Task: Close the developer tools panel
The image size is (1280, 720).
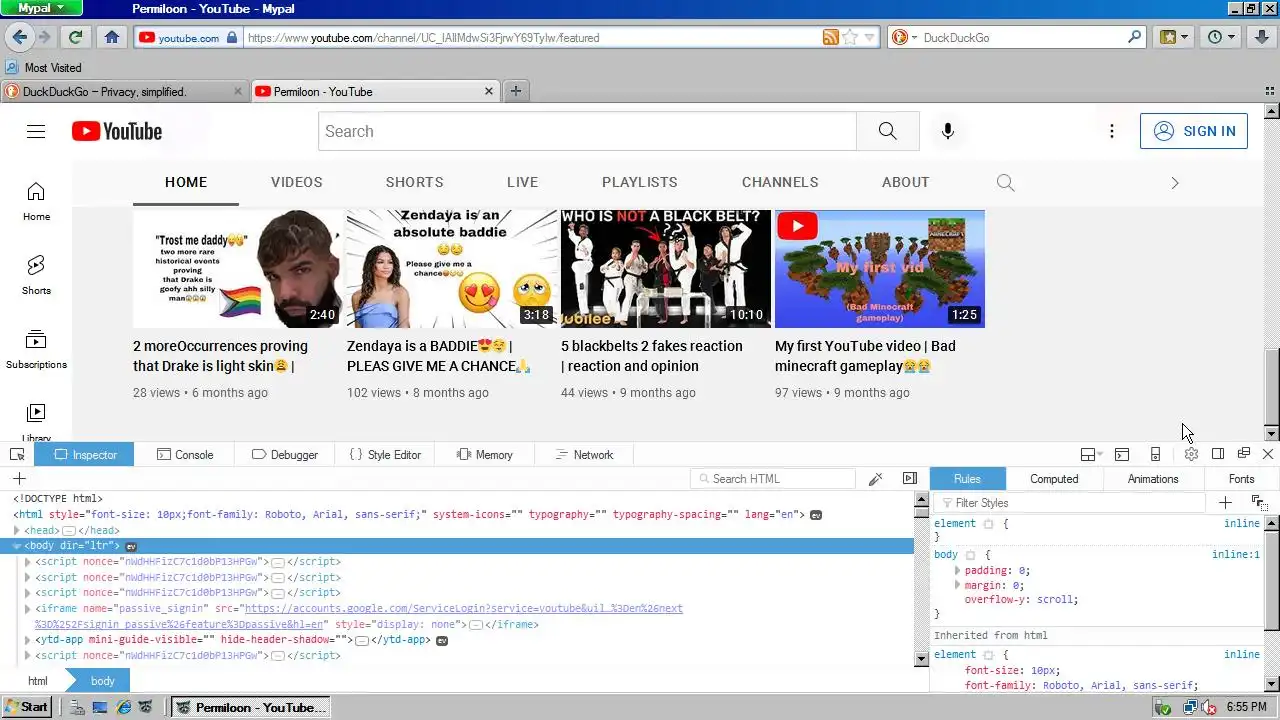Action: tap(1268, 454)
